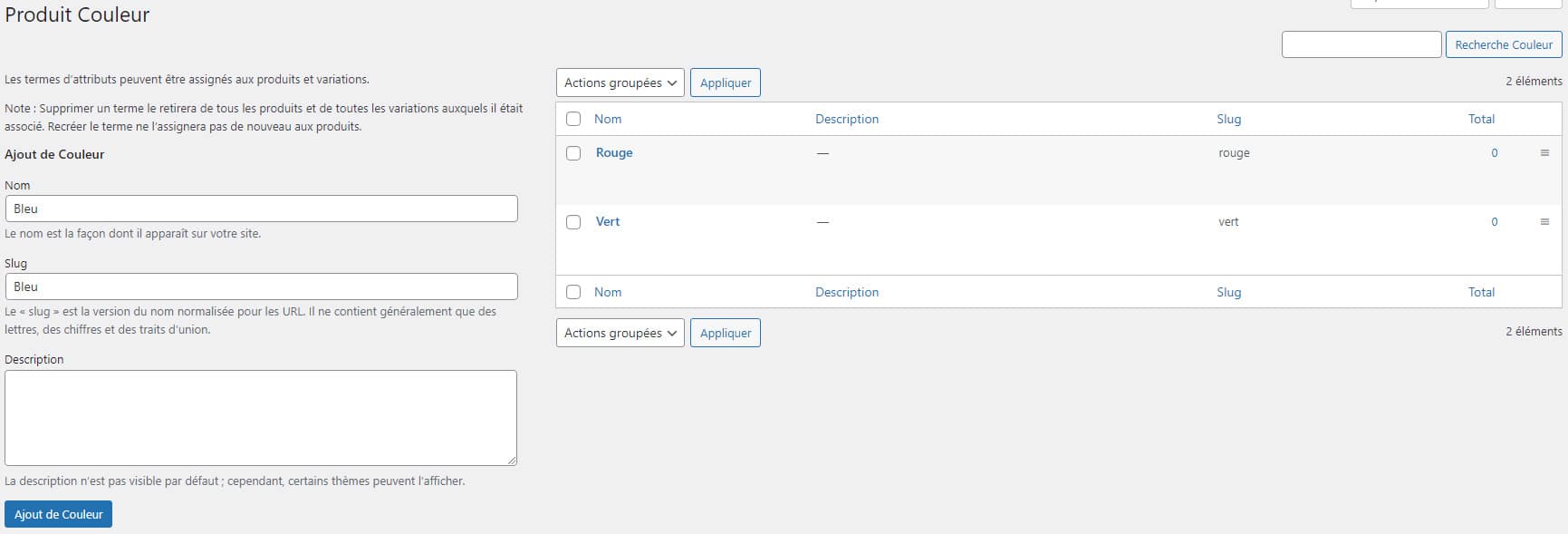Image resolution: width=1568 pixels, height=534 pixels.
Task: Open the bottom Actions groupées dropdown
Action: click(x=620, y=333)
